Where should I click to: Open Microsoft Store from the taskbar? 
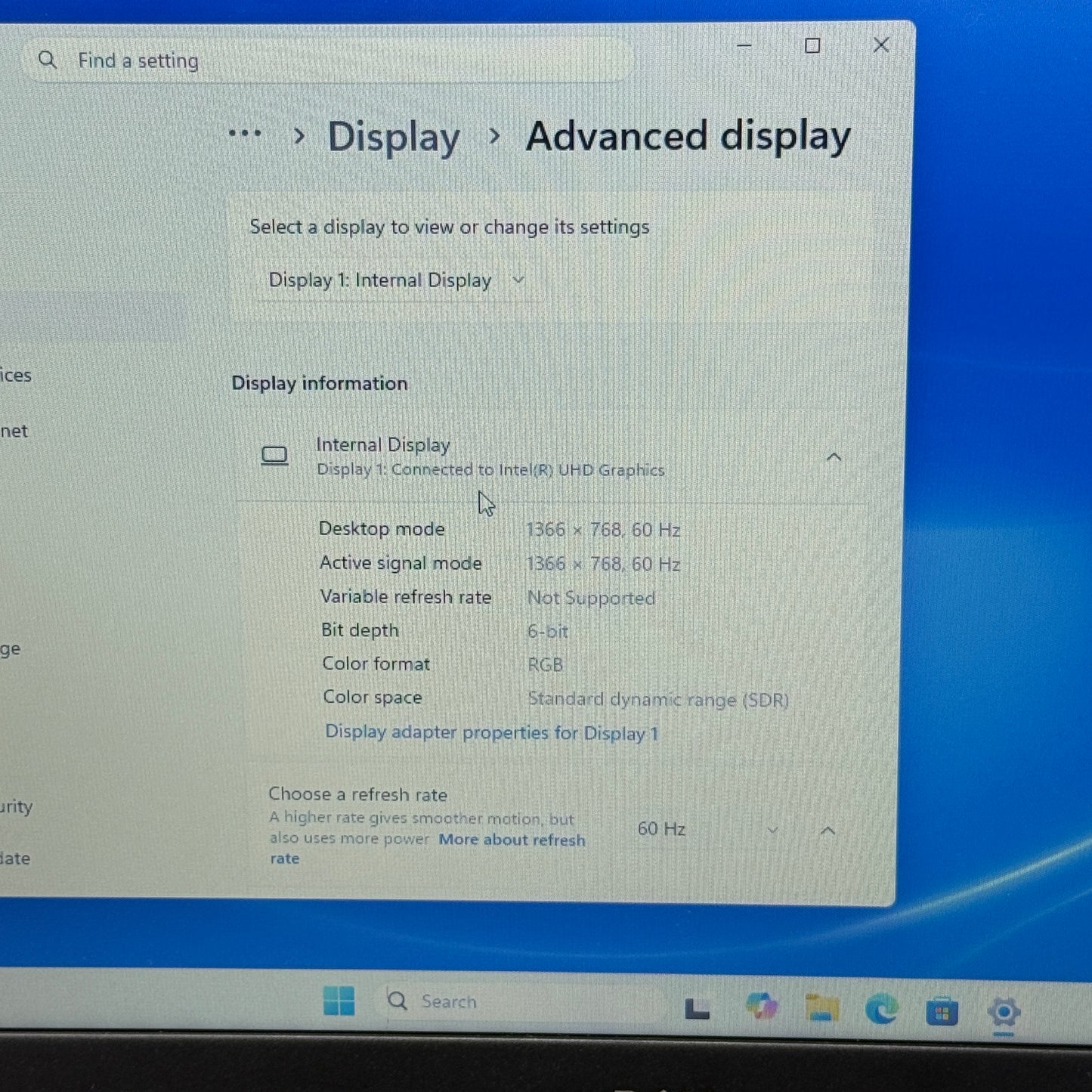(942, 1012)
